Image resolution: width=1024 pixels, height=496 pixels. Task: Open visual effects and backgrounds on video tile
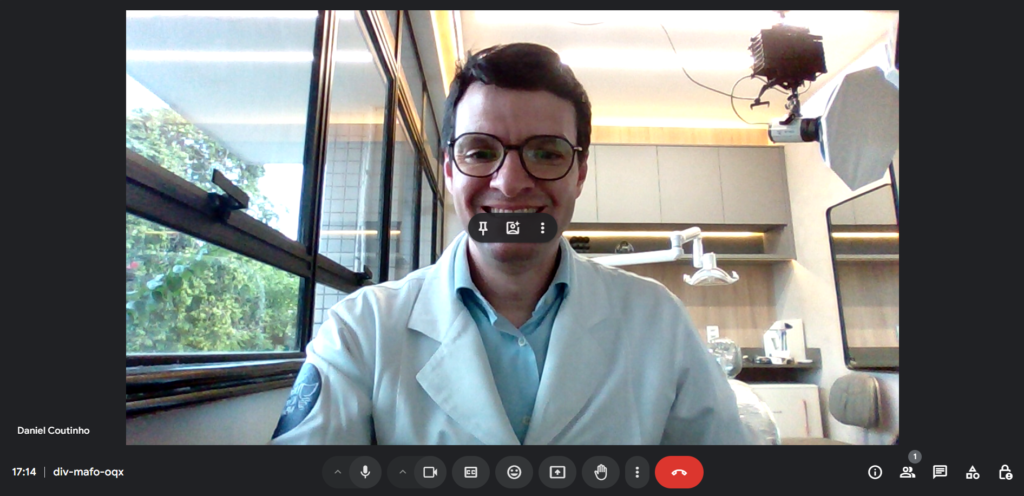(513, 228)
